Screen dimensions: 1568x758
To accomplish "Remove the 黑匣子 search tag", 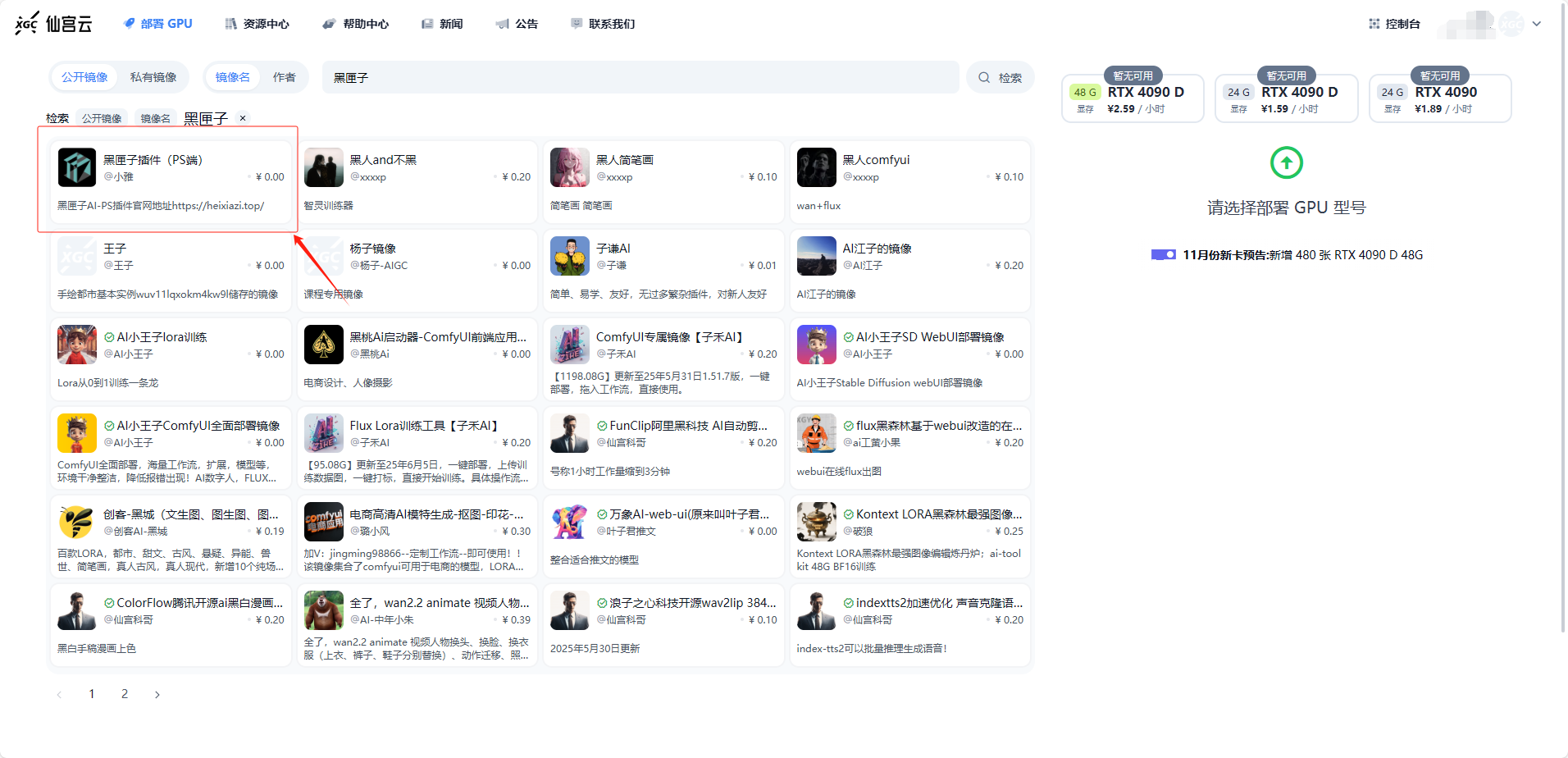I will tap(243, 118).
